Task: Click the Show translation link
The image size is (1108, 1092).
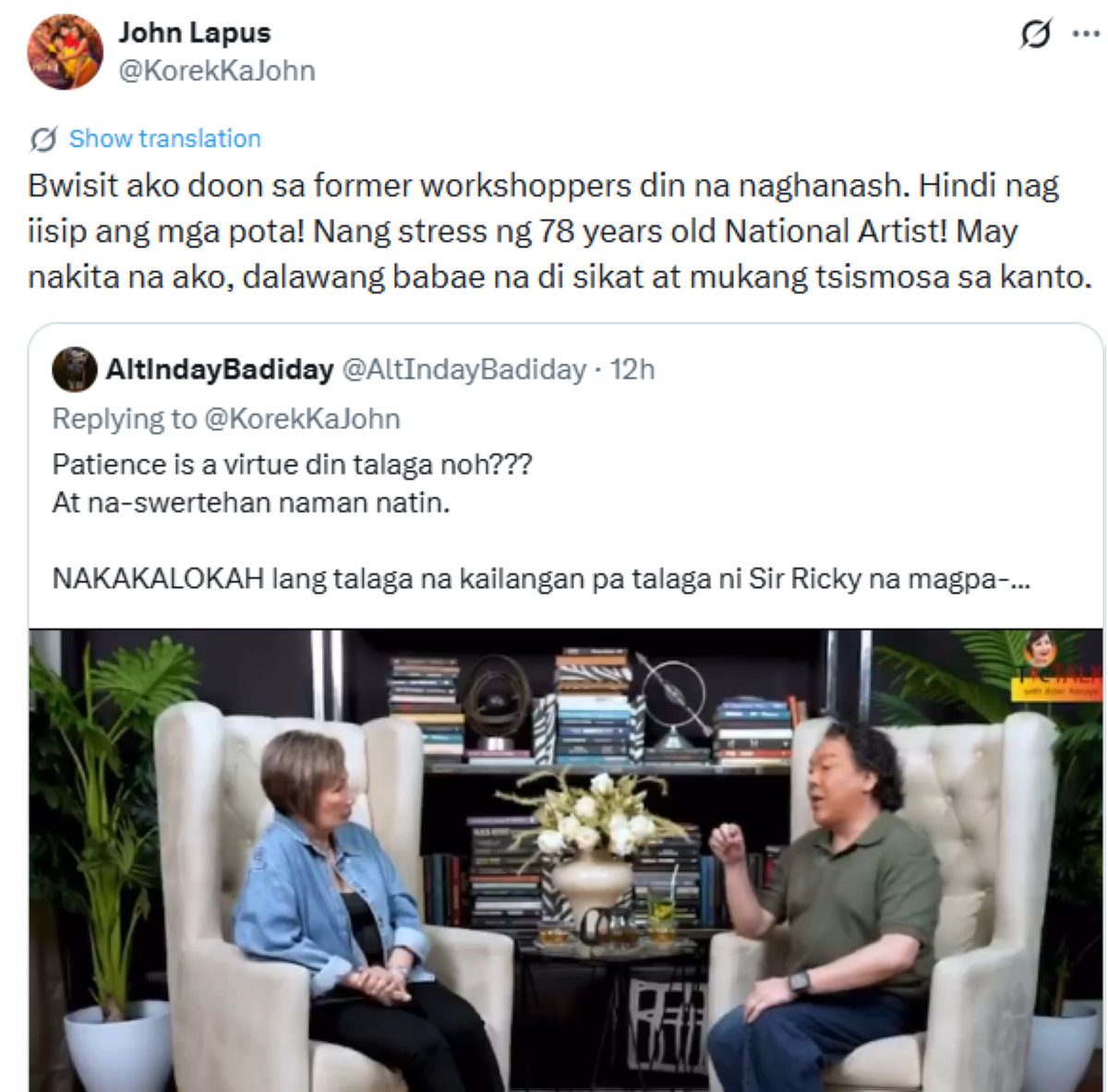Action: [165, 138]
